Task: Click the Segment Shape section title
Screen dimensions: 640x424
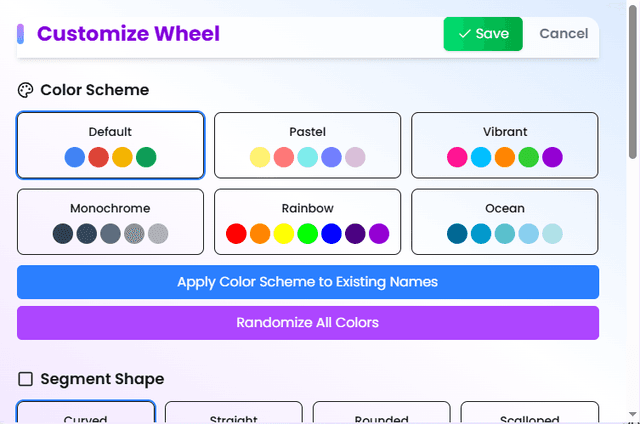Action: (102, 379)
